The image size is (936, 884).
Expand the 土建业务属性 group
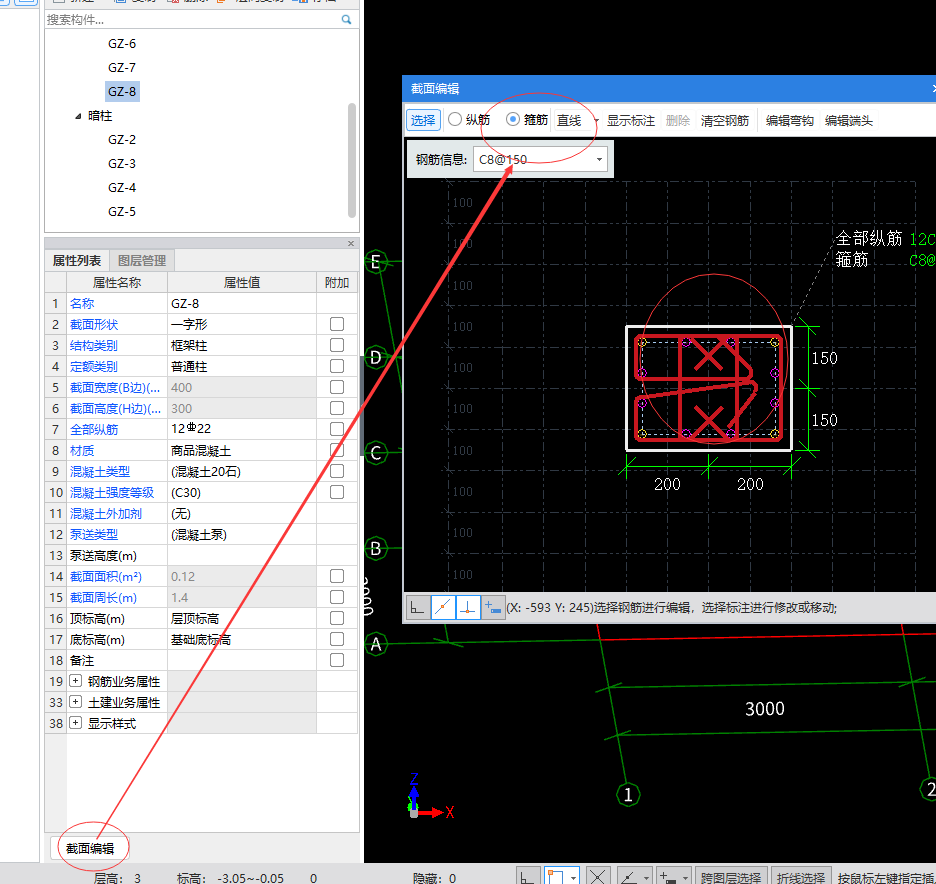pyautogui.click(x=76, y=701)
